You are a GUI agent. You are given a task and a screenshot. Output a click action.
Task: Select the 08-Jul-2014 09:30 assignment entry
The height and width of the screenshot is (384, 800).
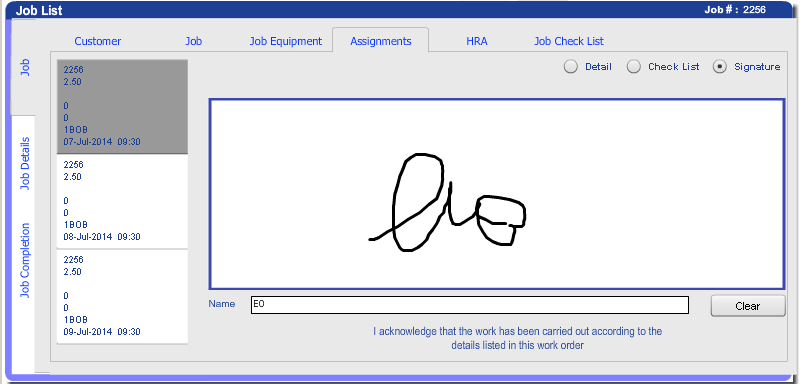pyautogui.click(x=122, y=201)
